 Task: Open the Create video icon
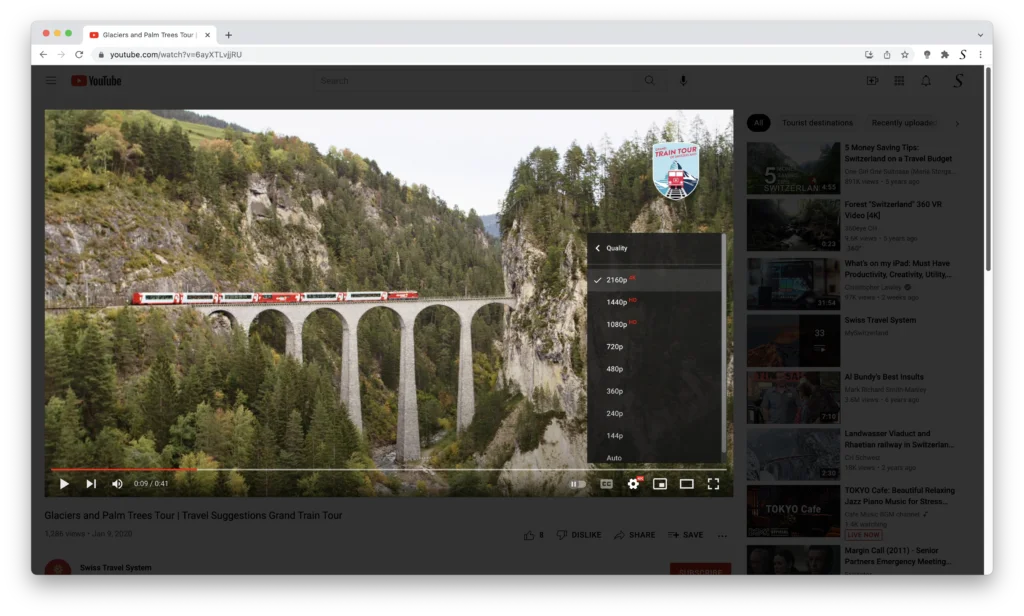[x=872, y=81]
